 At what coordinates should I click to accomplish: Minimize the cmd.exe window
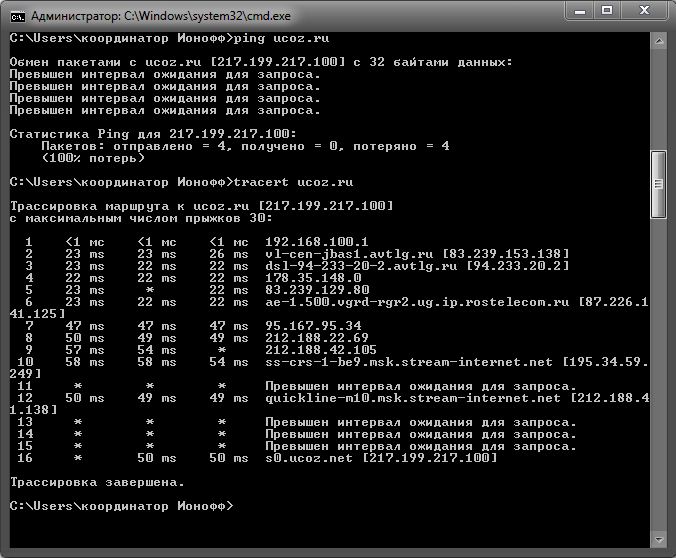pos(580,11)
